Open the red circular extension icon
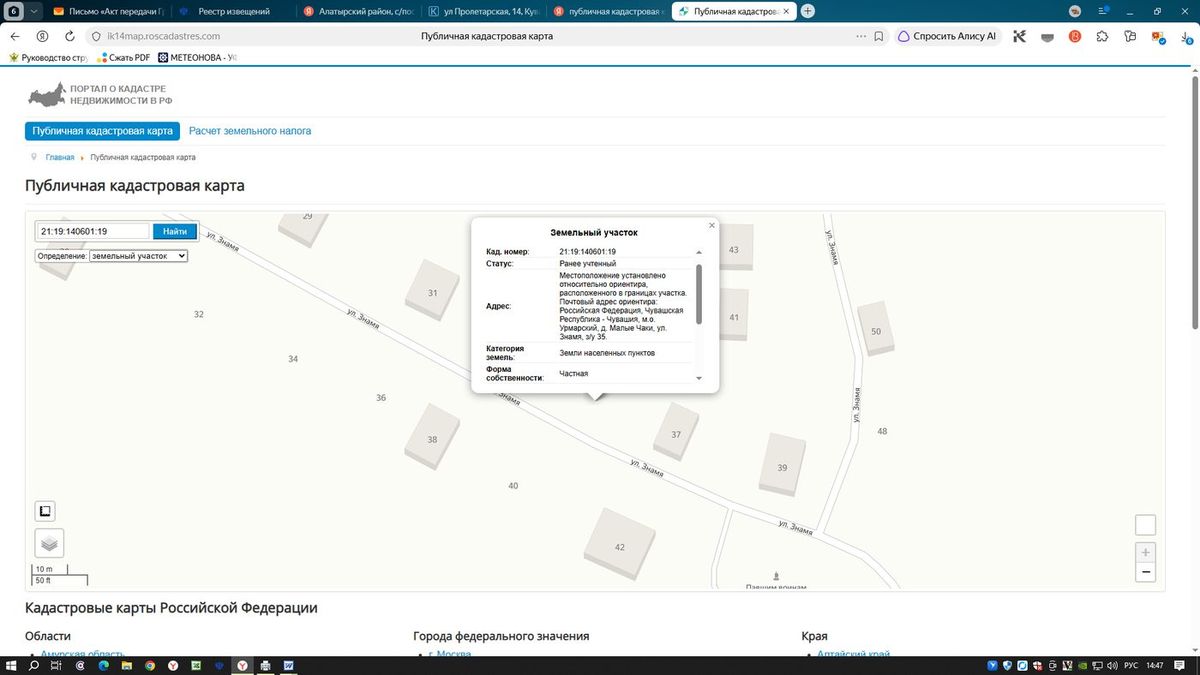This screenshot has width=1200, height=675. [1075, 36]
